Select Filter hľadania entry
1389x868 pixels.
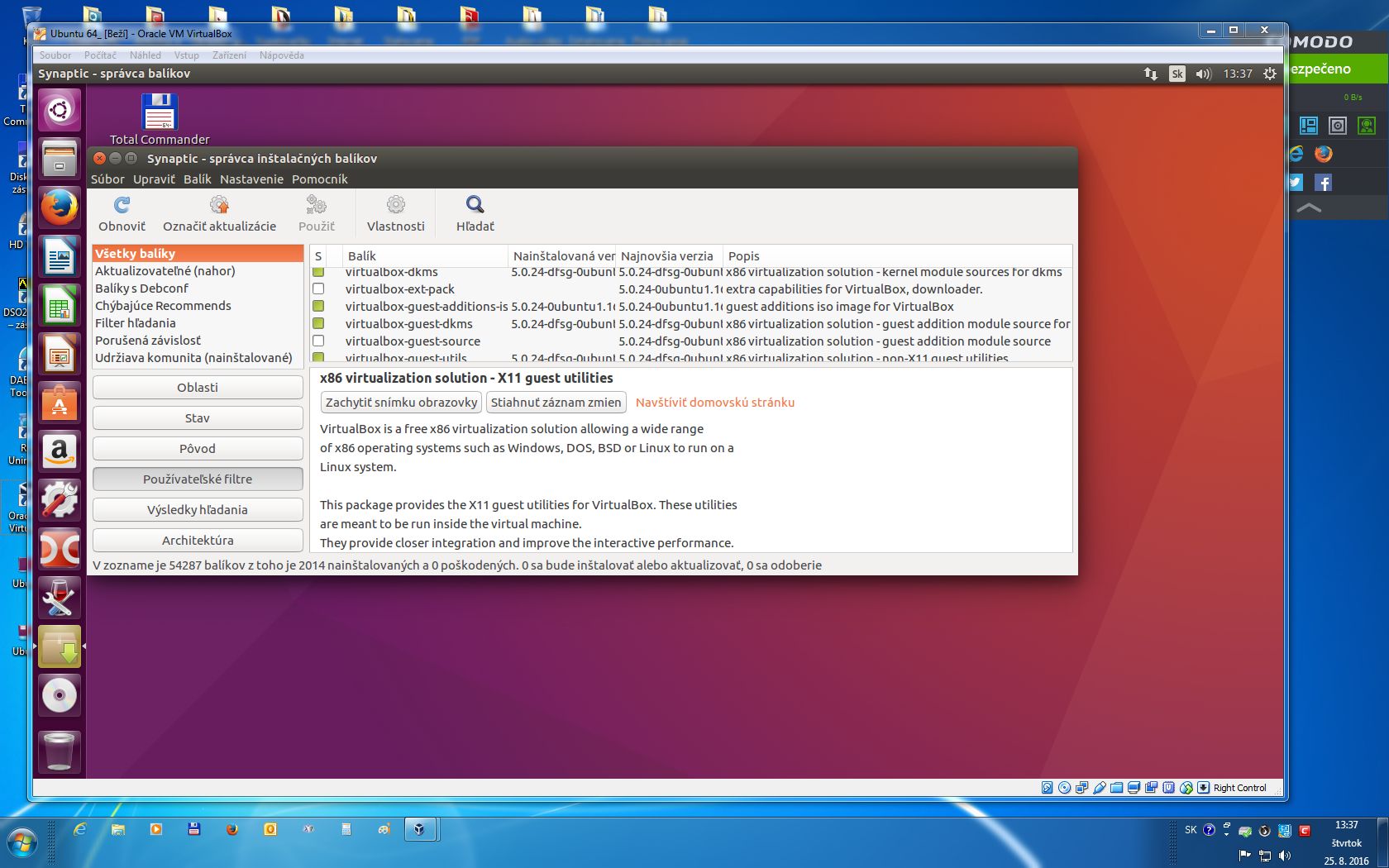point(198,322)
